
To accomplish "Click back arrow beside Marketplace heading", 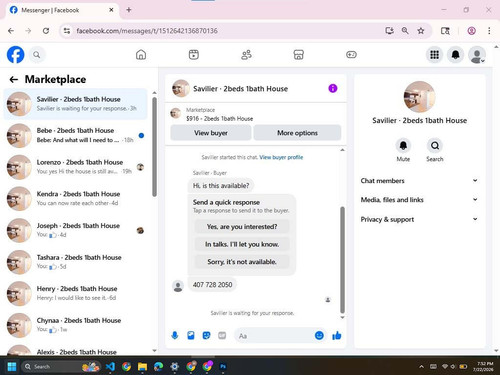I will pyautogui.click(x=14, y=79).
